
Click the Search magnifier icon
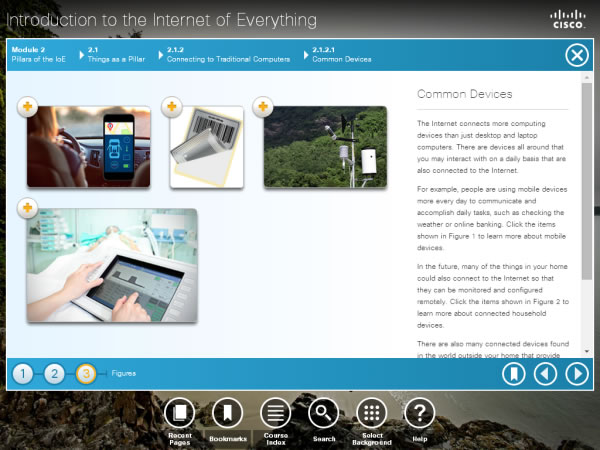(x=323, y=412)
